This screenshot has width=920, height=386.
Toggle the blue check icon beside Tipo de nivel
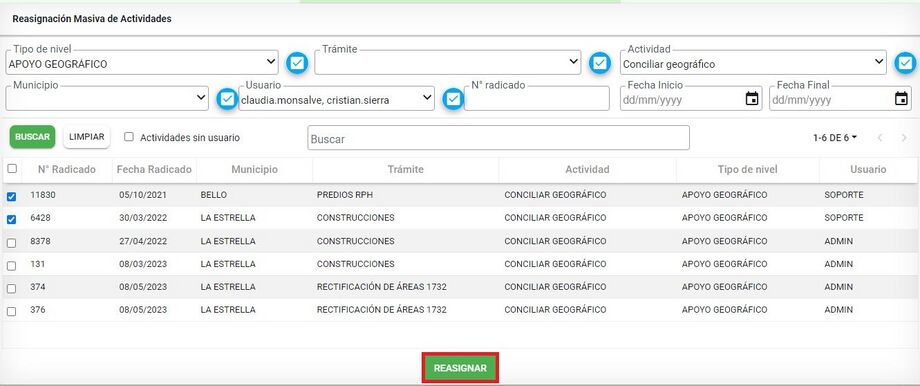coord(297,63)
